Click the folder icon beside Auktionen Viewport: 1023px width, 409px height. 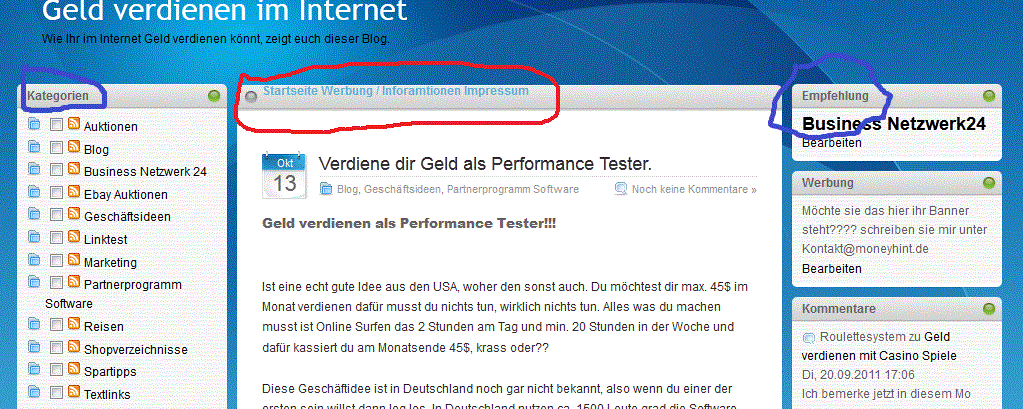coord(34,124)
